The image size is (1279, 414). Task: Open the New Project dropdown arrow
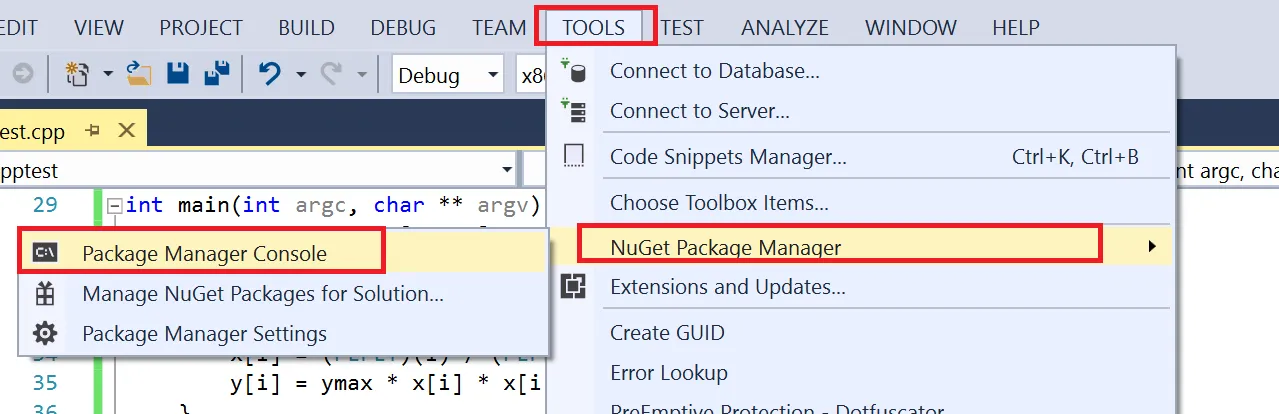point(107,75)
